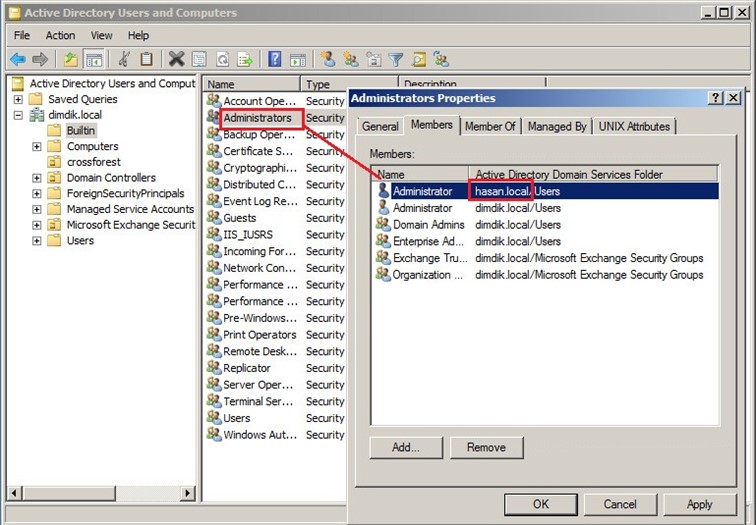Expand the Users tree node
The height and width of the screenshot is (525, 756).
click(x=37, y=241)
